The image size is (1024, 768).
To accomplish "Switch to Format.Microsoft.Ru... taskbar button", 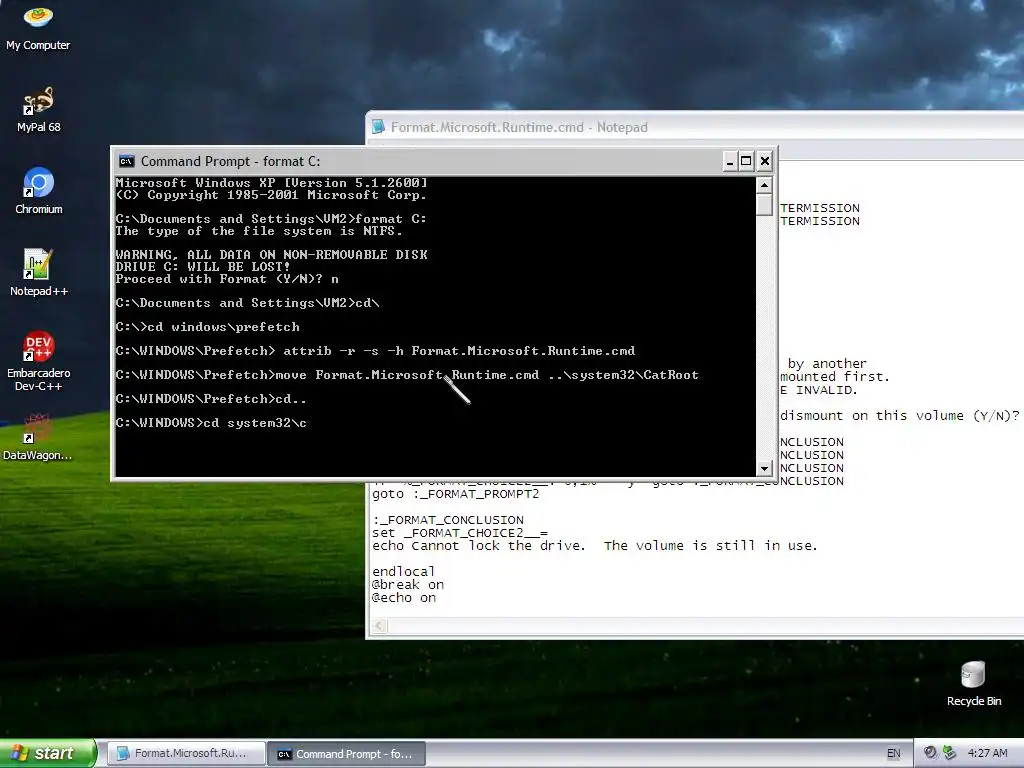I will tap(186, 753).
